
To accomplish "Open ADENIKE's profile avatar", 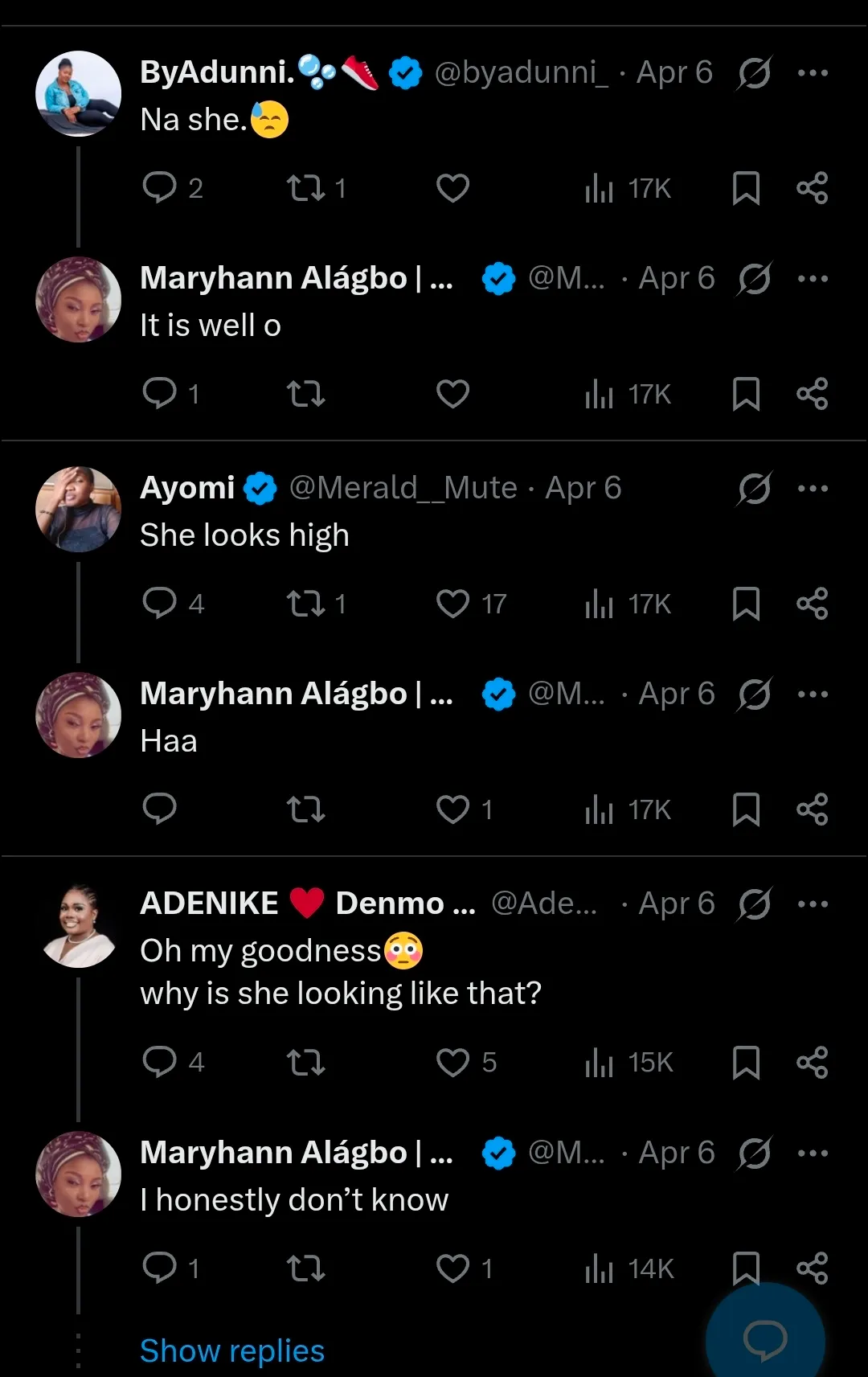I will pyautogui.click(x=78, y=925).
